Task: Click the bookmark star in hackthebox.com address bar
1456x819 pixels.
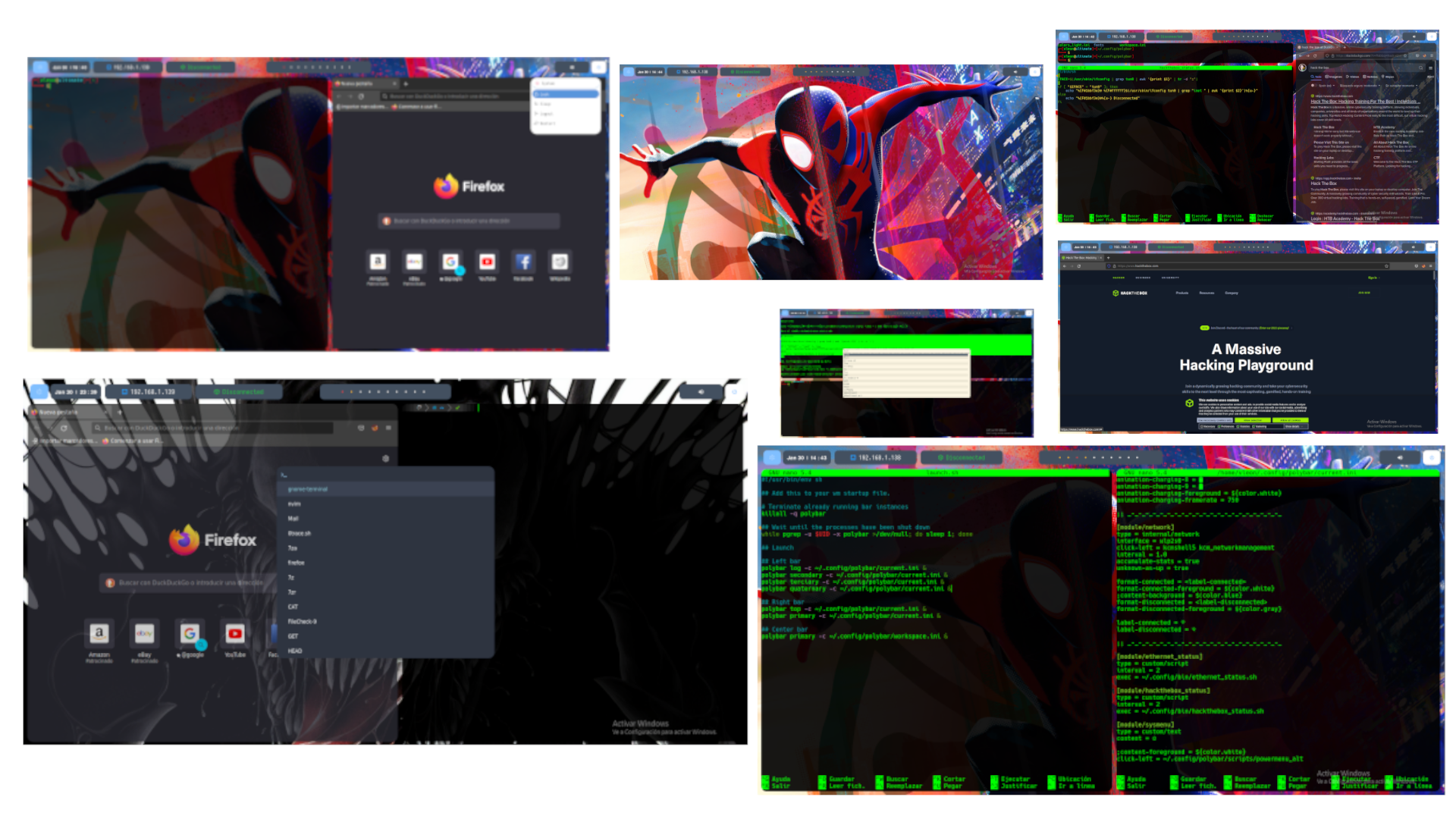Action: tap(1386, 266)
